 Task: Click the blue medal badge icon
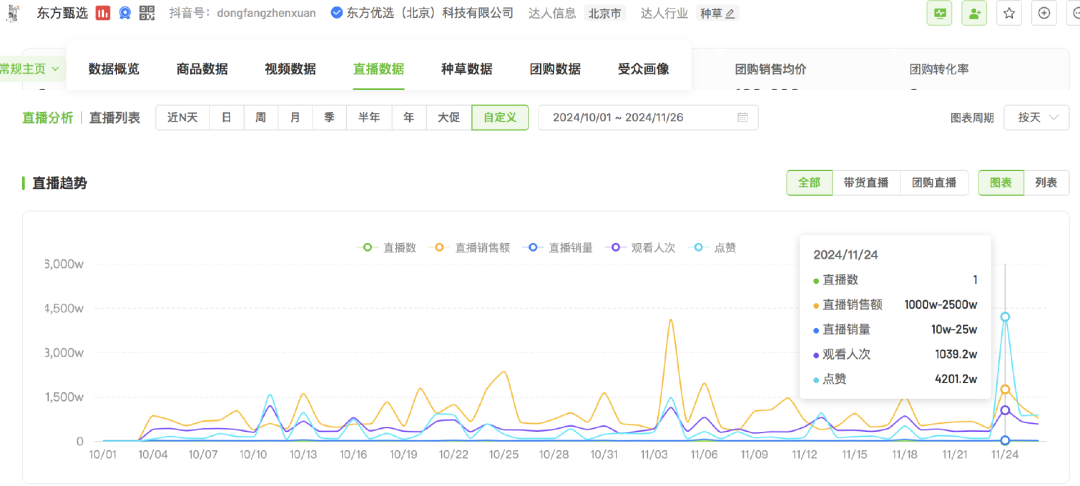pyautogui.click(x=125, y=13)
